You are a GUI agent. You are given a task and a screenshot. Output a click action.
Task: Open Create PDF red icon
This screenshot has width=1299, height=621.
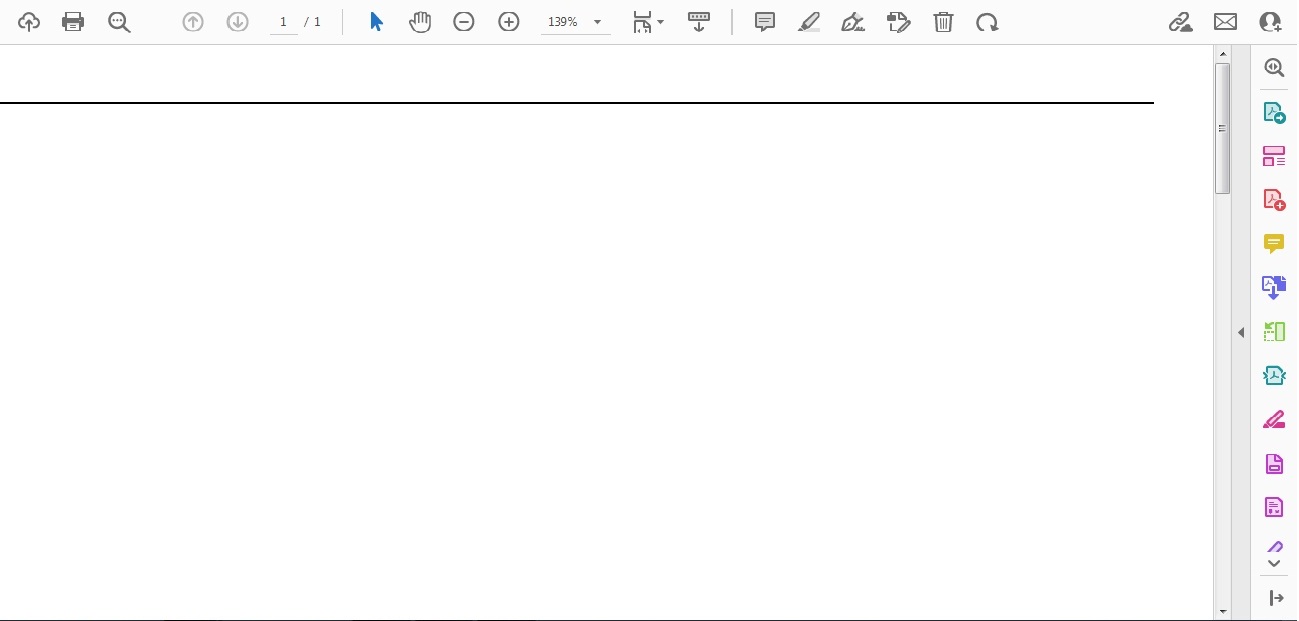[1274, 200]
